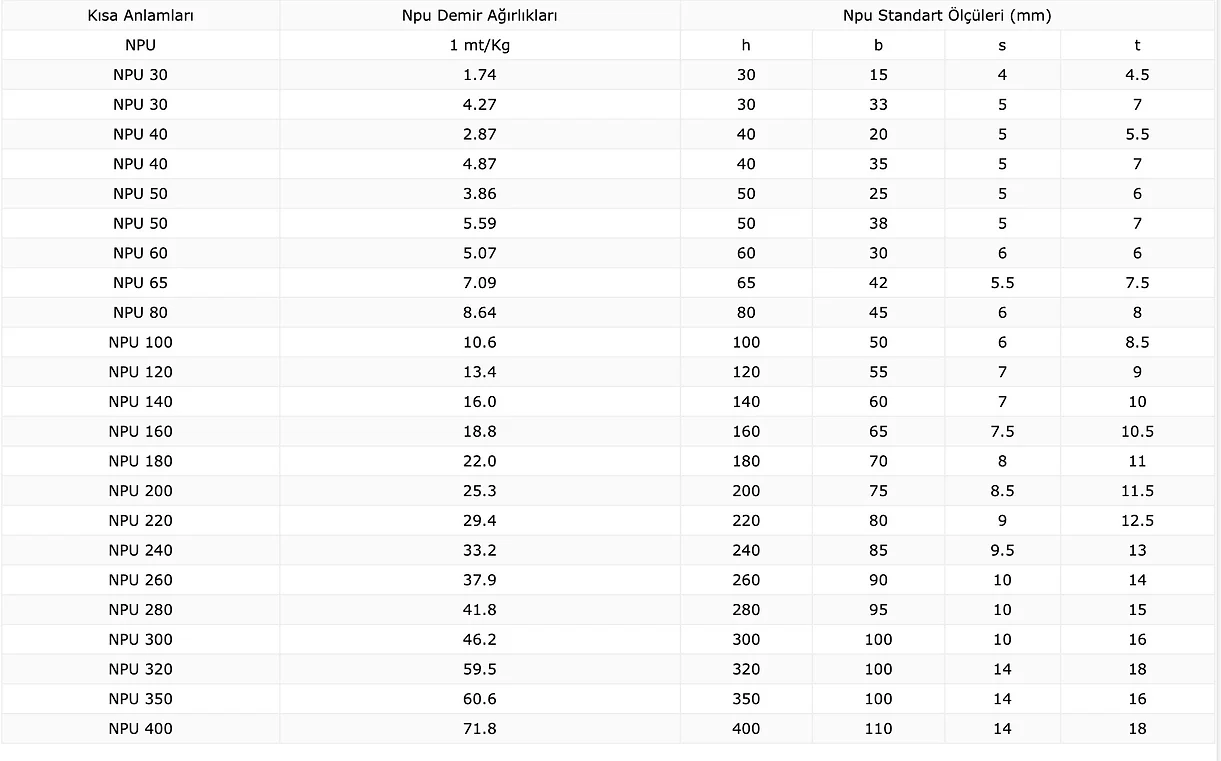
Task: Click the h column subheader
Action: [746, 45]
